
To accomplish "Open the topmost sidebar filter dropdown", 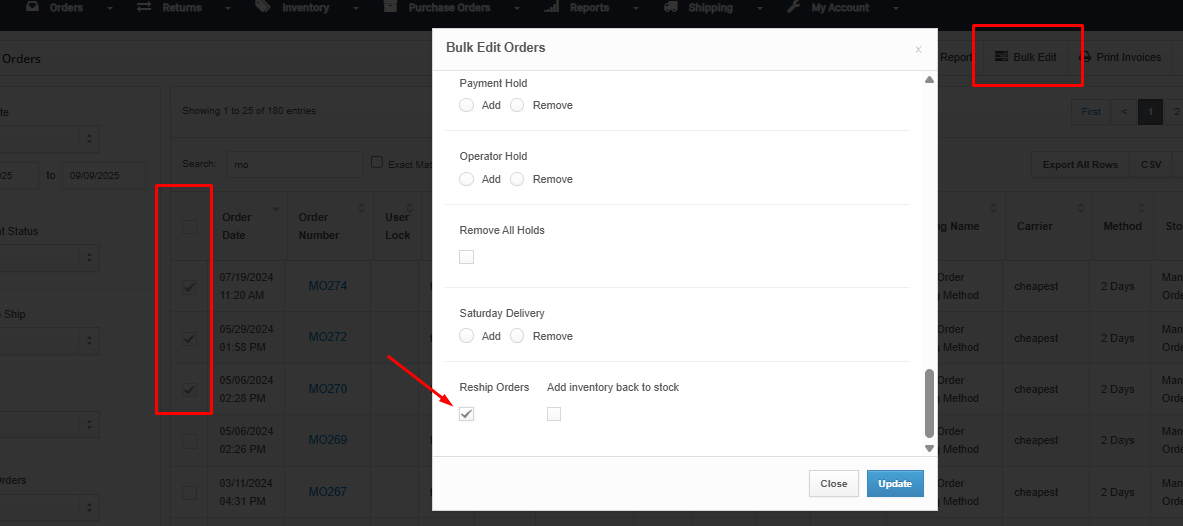I will [x=50, y=139].
